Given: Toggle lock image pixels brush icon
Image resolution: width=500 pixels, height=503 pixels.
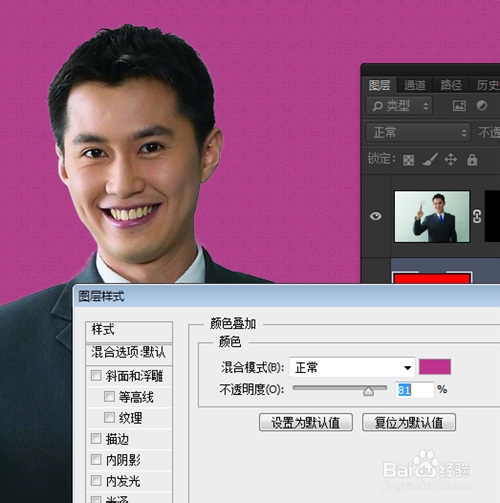Looking at the screenshot, I should [x=430, y=160].
